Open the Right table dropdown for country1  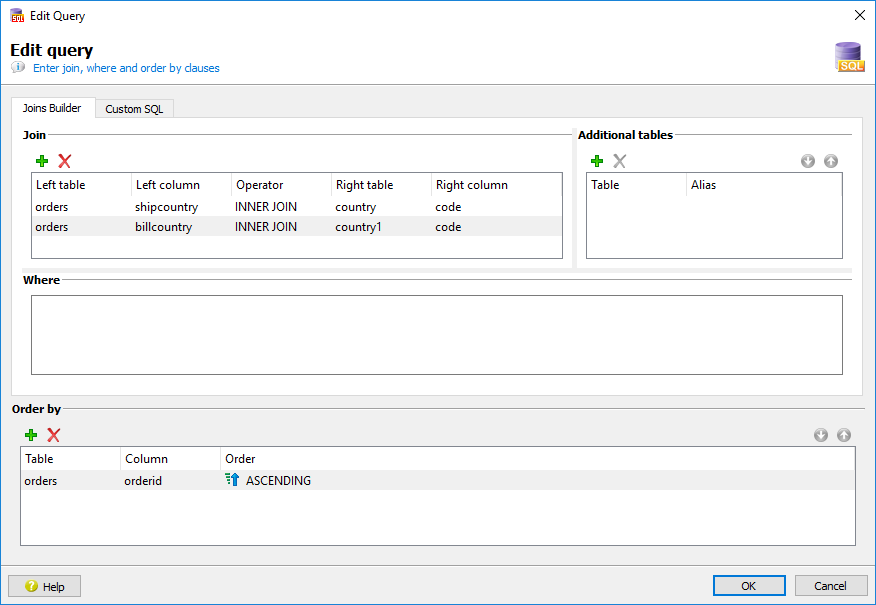[380, 227]
